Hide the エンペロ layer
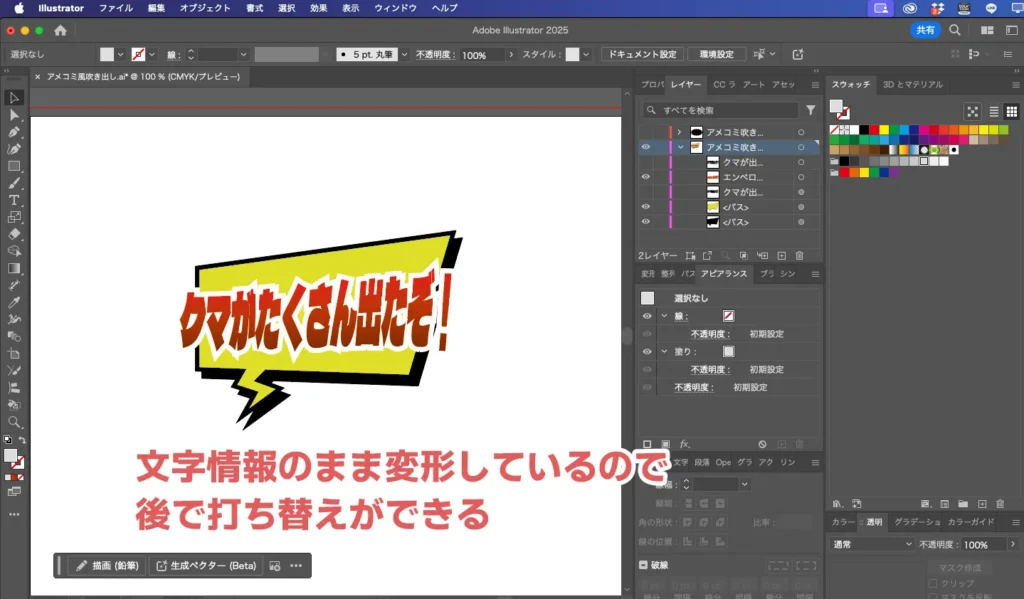The image size is (1024, 599). click(x=645, y=176)
